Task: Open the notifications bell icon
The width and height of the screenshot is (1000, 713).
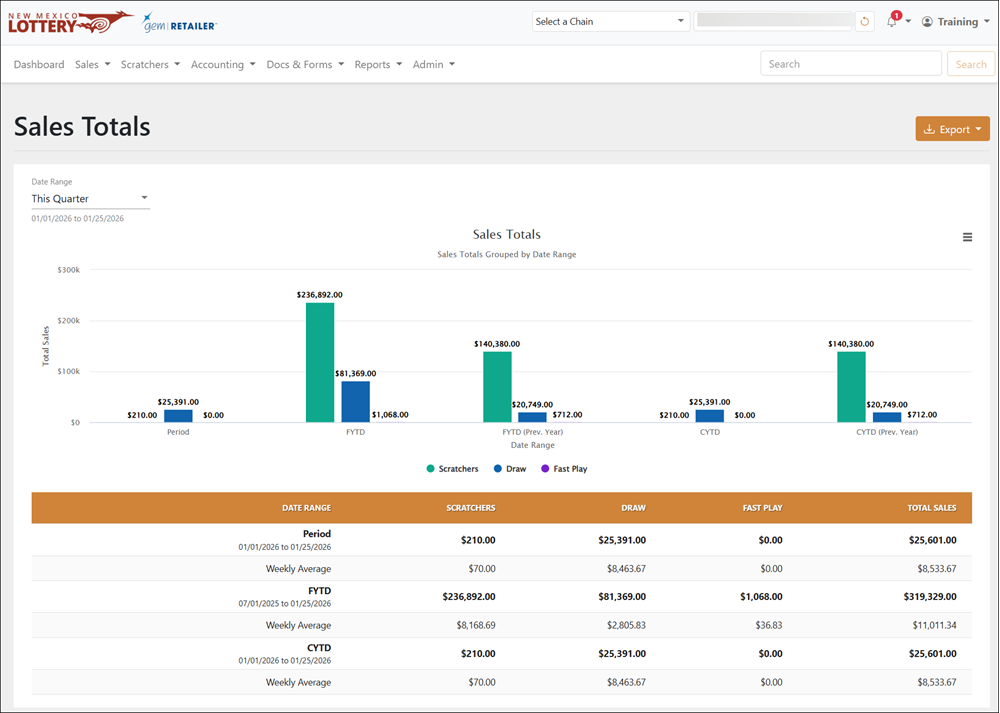Action: pyautogui.click(x=892, y=22)
